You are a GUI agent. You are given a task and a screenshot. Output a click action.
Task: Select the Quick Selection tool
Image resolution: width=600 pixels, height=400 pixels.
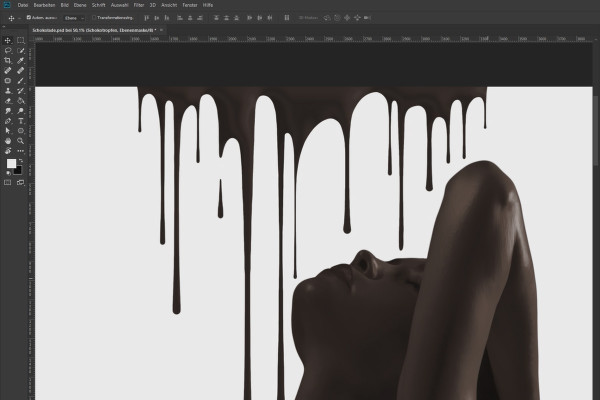[x=21, y=51]
